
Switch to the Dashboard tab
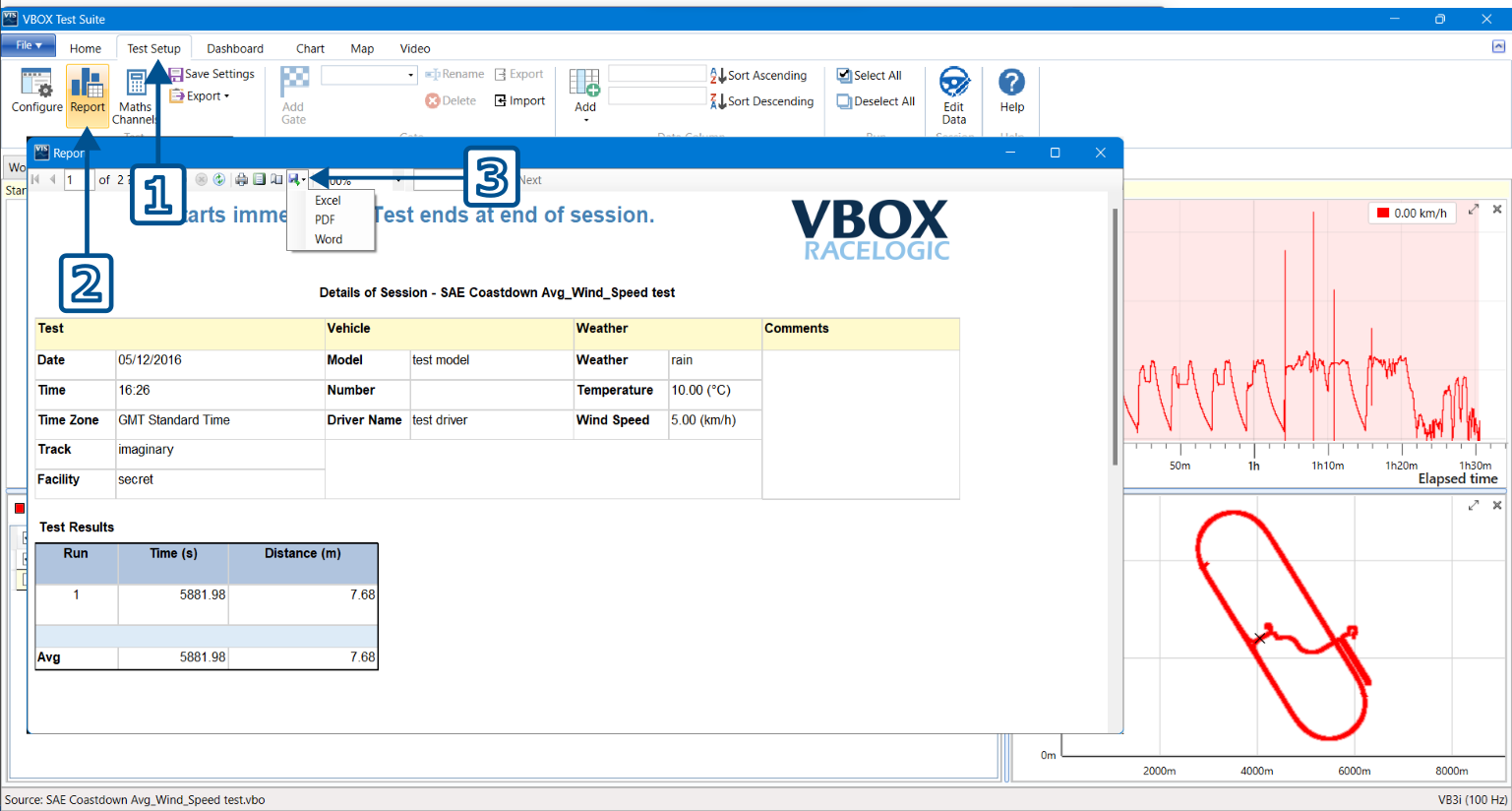(x=235, y=48)
